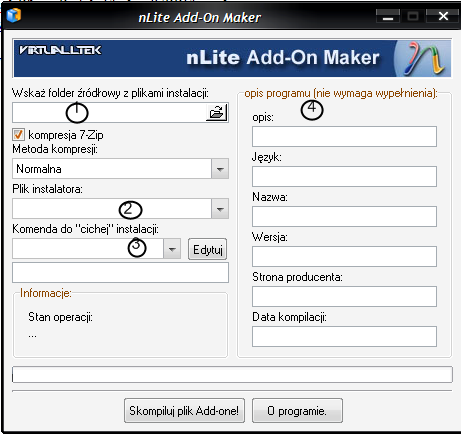The width and height of the screenshot is (461, 434).
Task: Click the Data kompilacji field
Action: pyautogui.click(x=344, y=336)
